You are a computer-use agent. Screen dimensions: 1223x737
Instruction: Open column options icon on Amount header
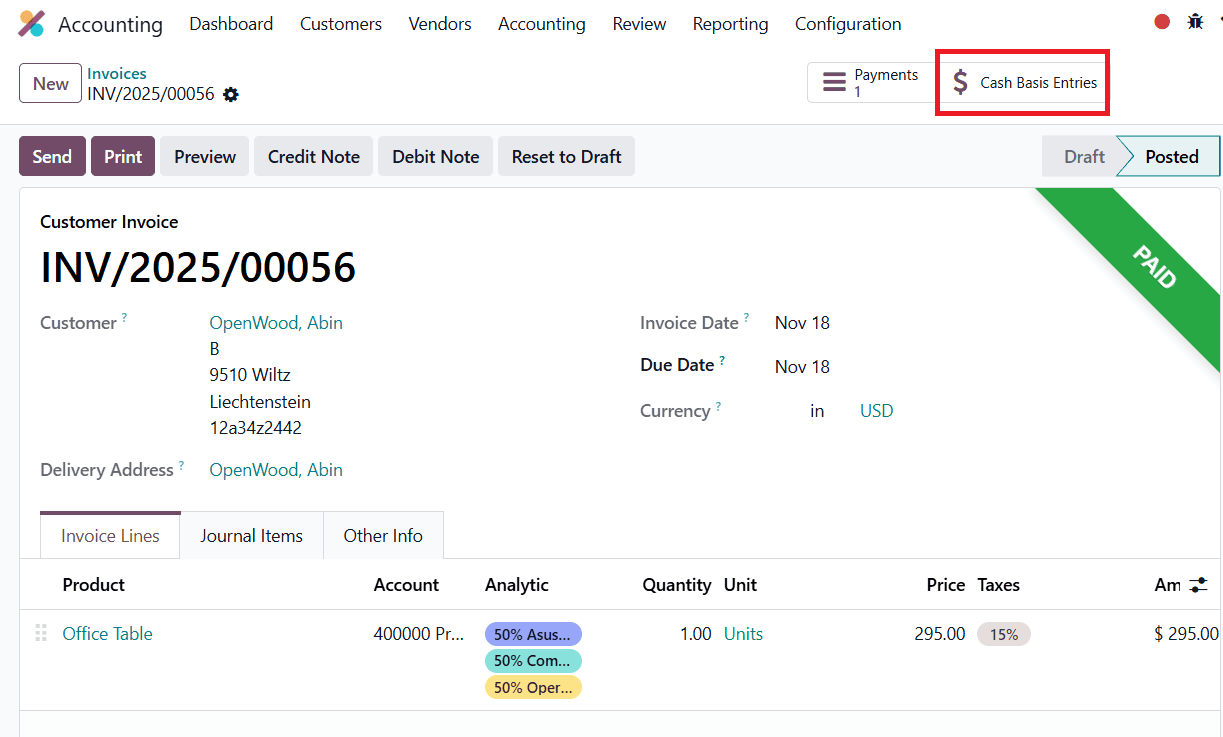1205,585
